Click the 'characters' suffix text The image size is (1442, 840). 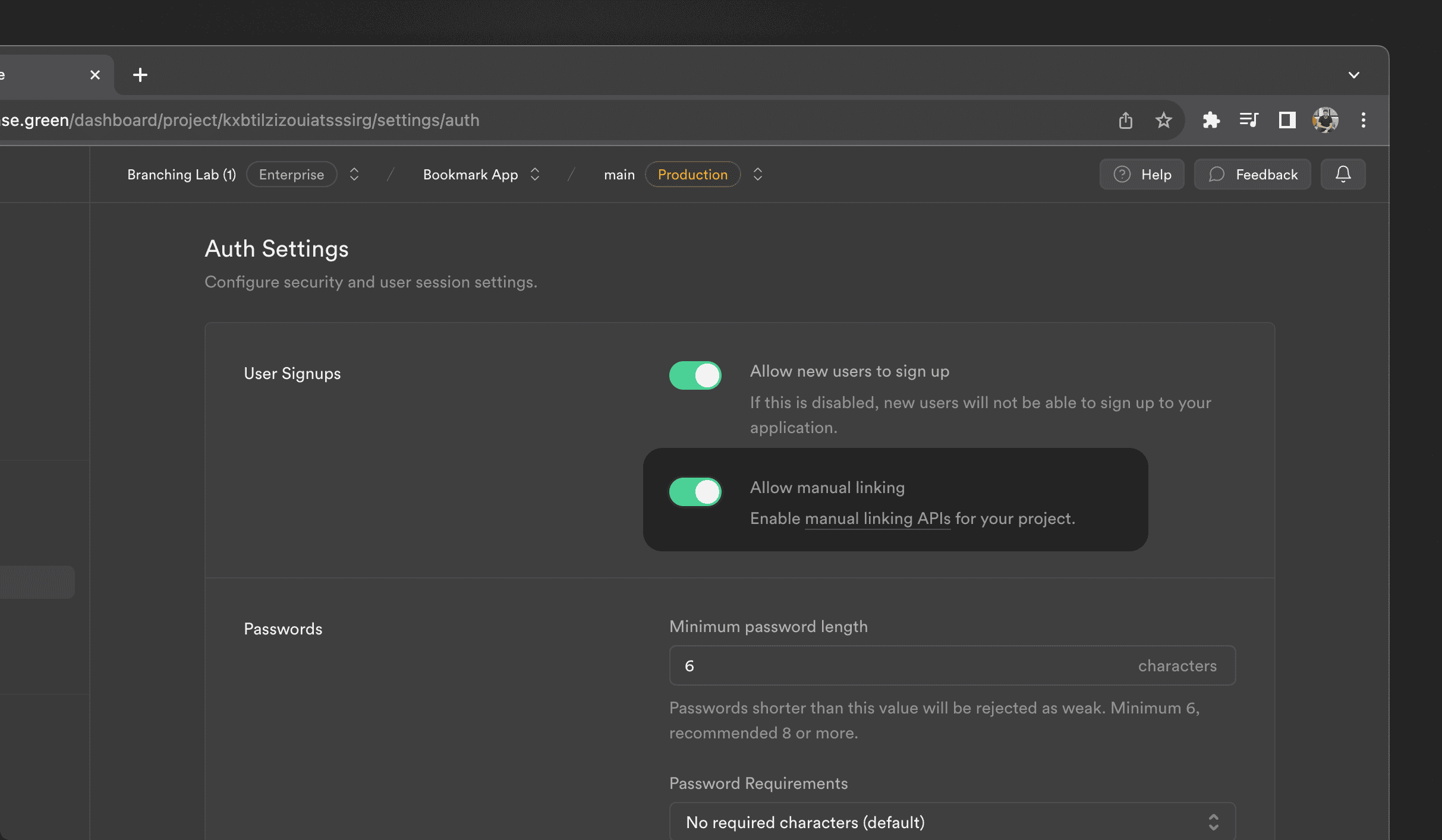coord(1177,666)
